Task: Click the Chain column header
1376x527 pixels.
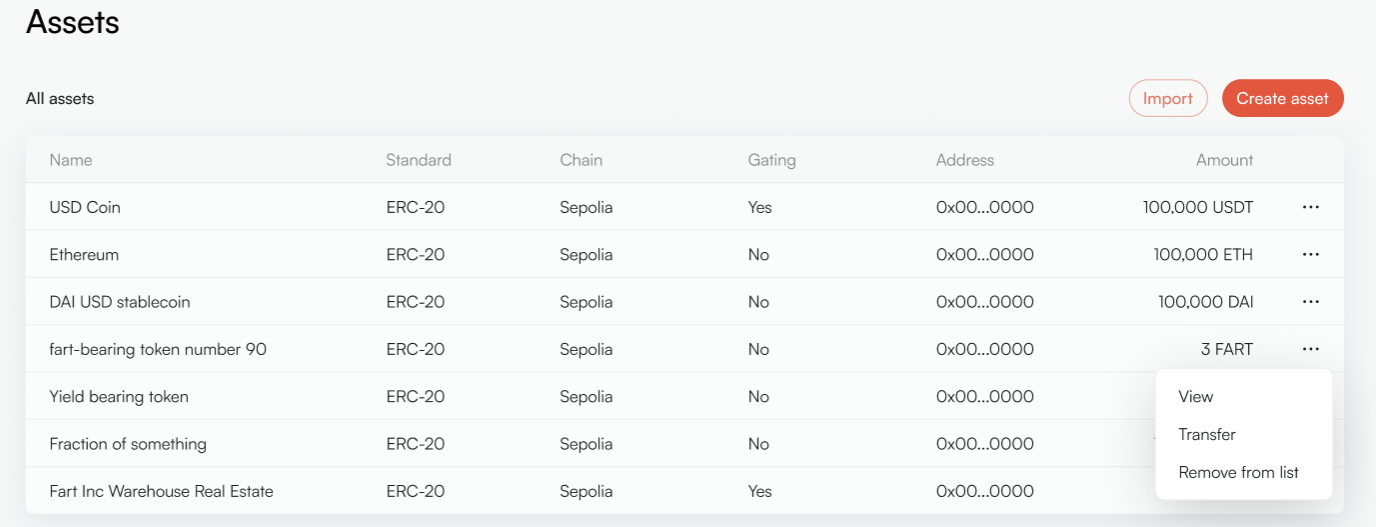Action: [x=581, y=160]
